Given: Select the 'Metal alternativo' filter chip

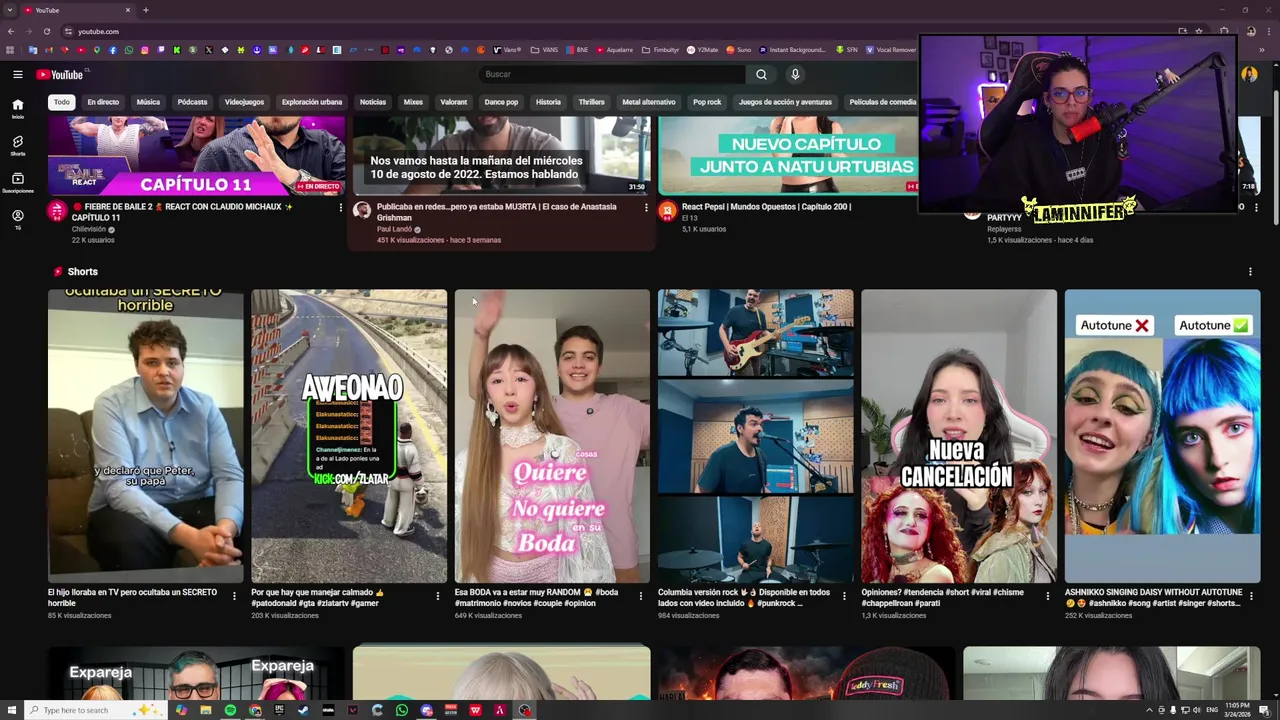Looking at the screenshot, I should pos(649,102).
